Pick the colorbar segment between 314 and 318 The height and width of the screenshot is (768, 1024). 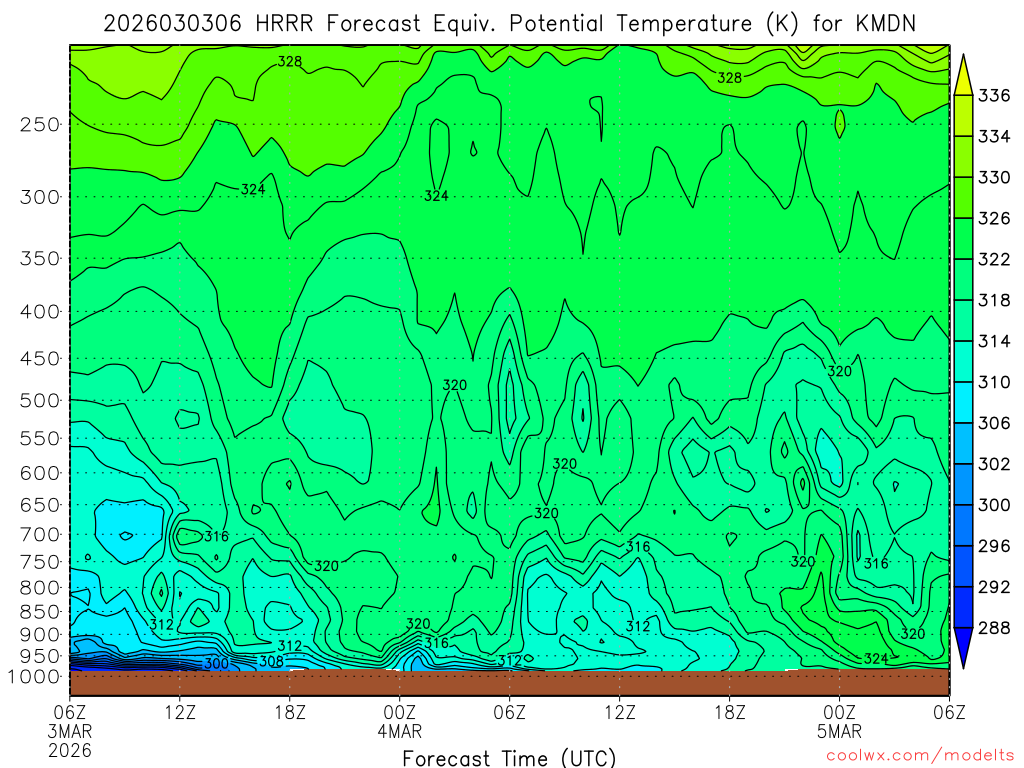(x=963, y=320)
